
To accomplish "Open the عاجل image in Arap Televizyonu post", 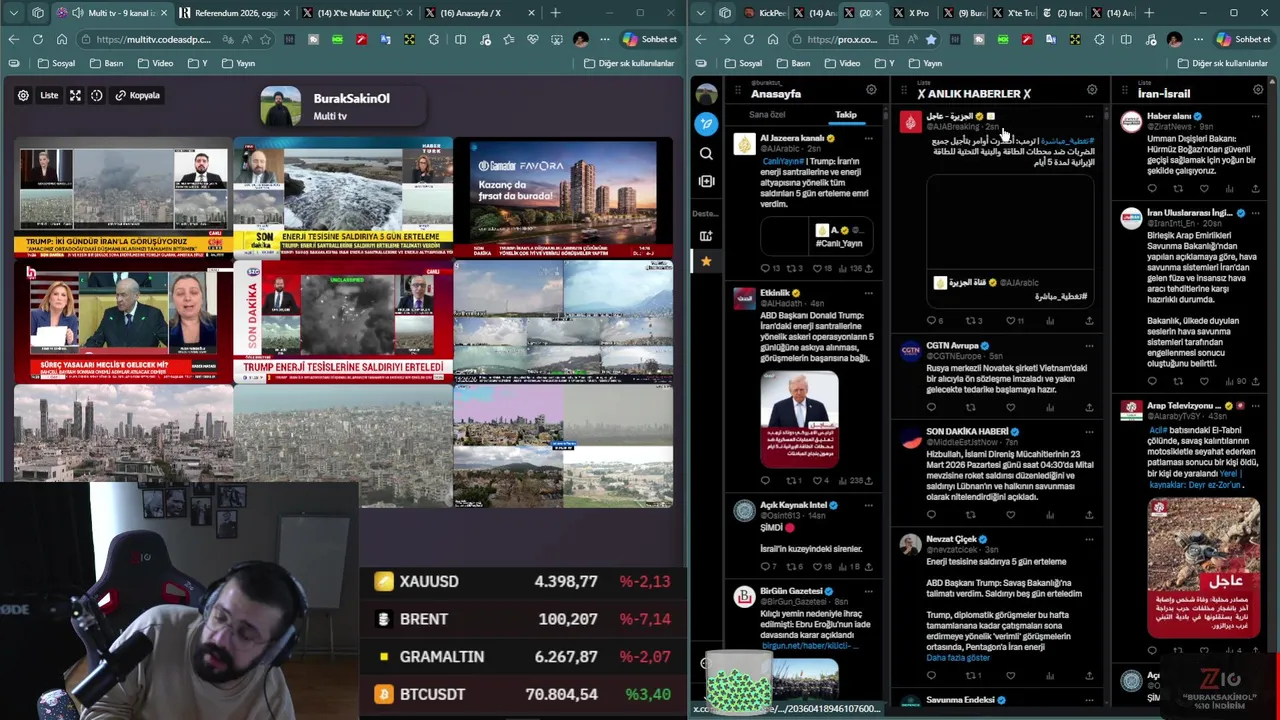I will point(1203,567).
